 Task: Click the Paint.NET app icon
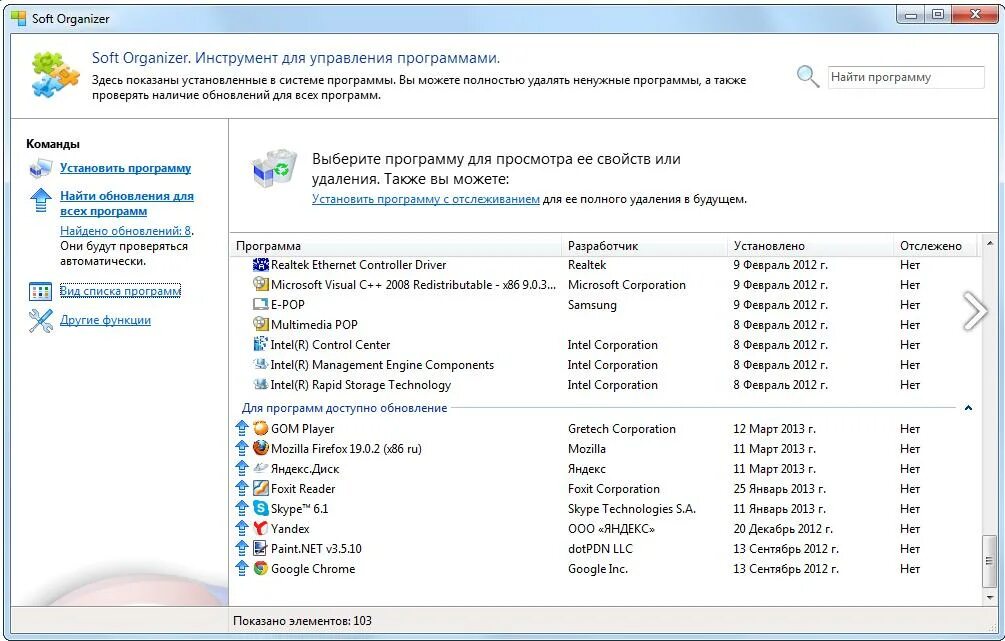(260, 548)
